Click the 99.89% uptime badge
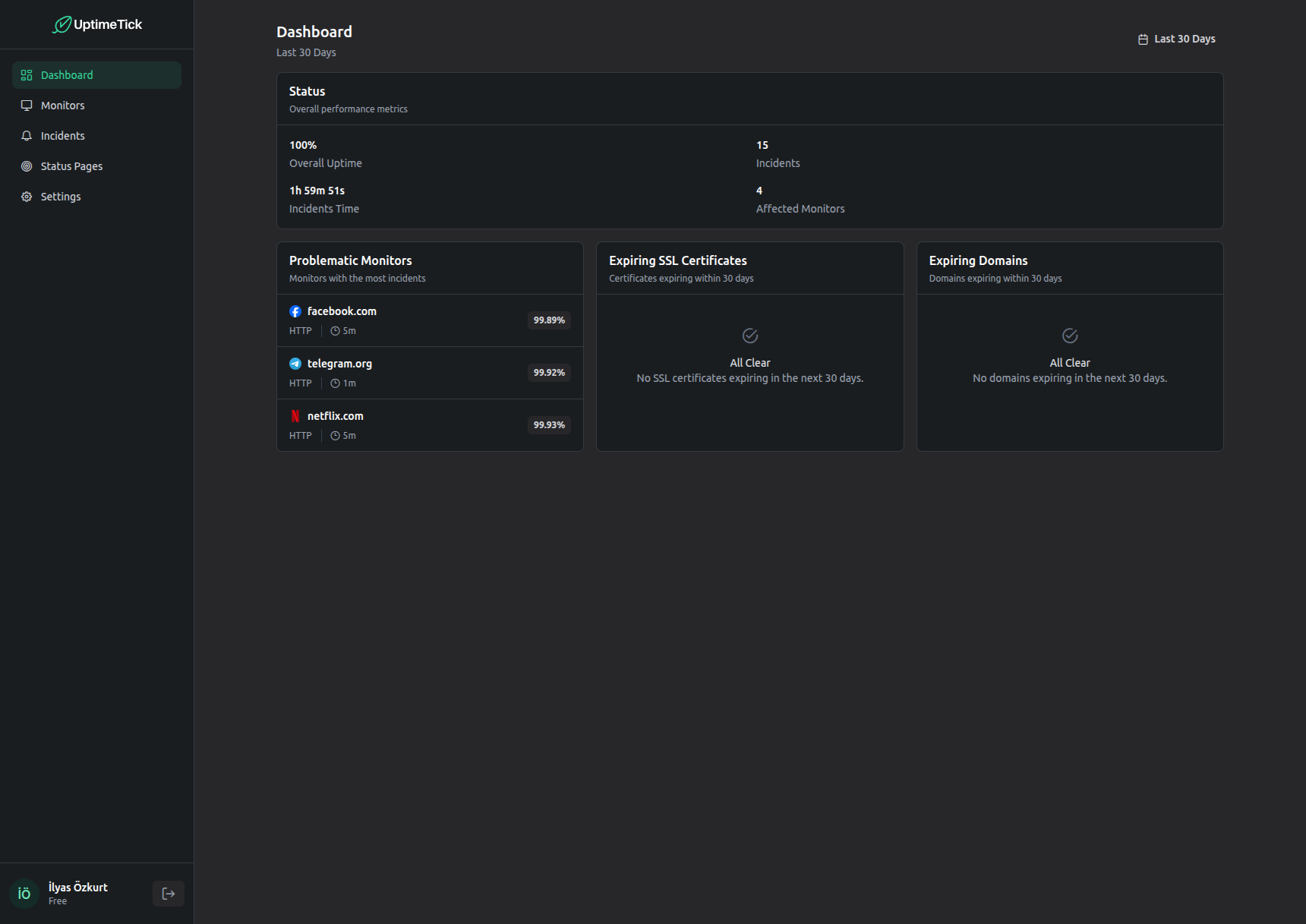1306x924 pixels. [549, 320]
